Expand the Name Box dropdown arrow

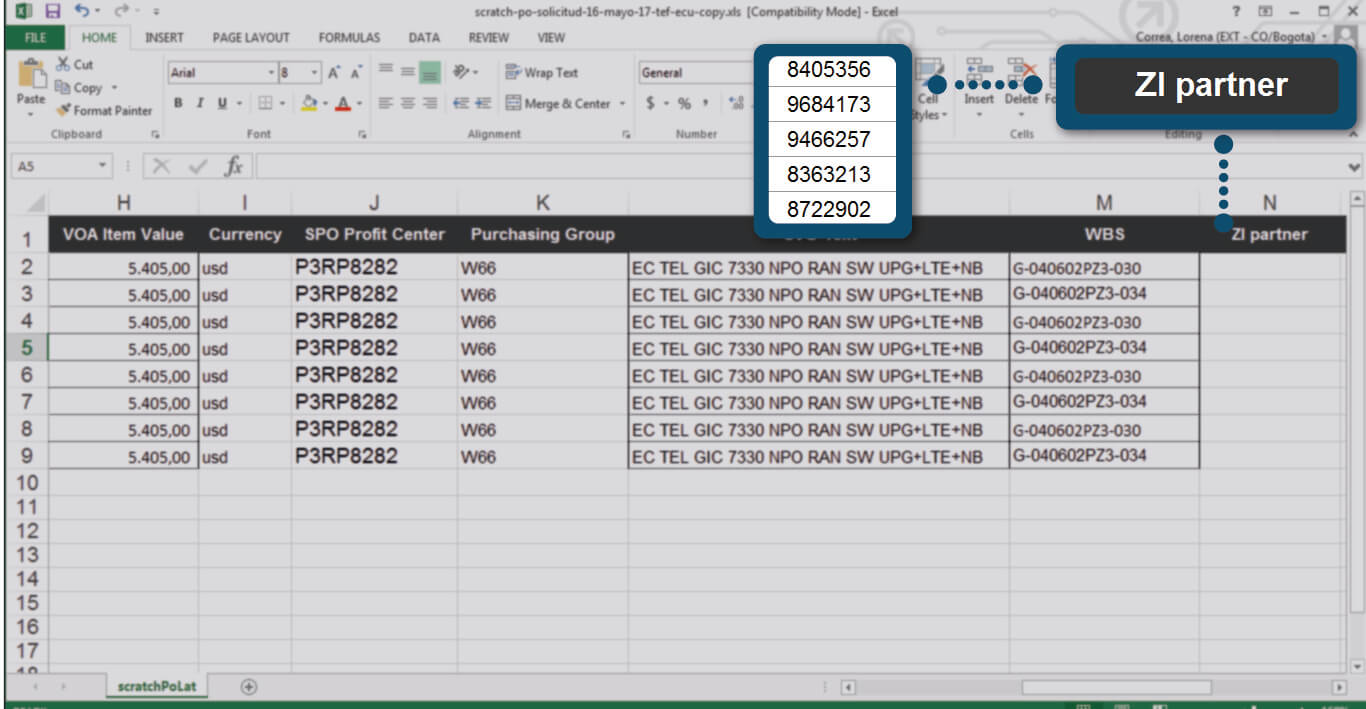(104, 168)
